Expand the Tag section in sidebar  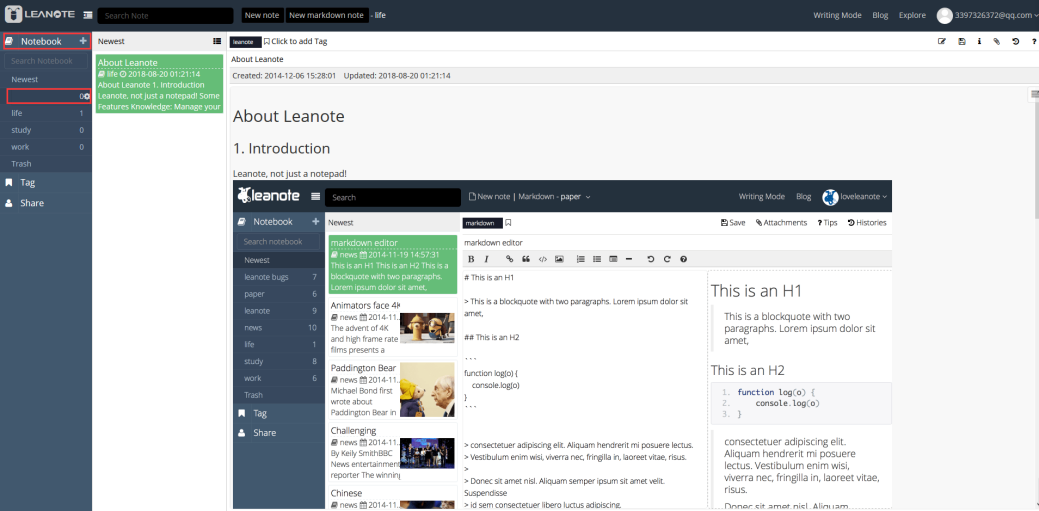[x=46, y=183]
